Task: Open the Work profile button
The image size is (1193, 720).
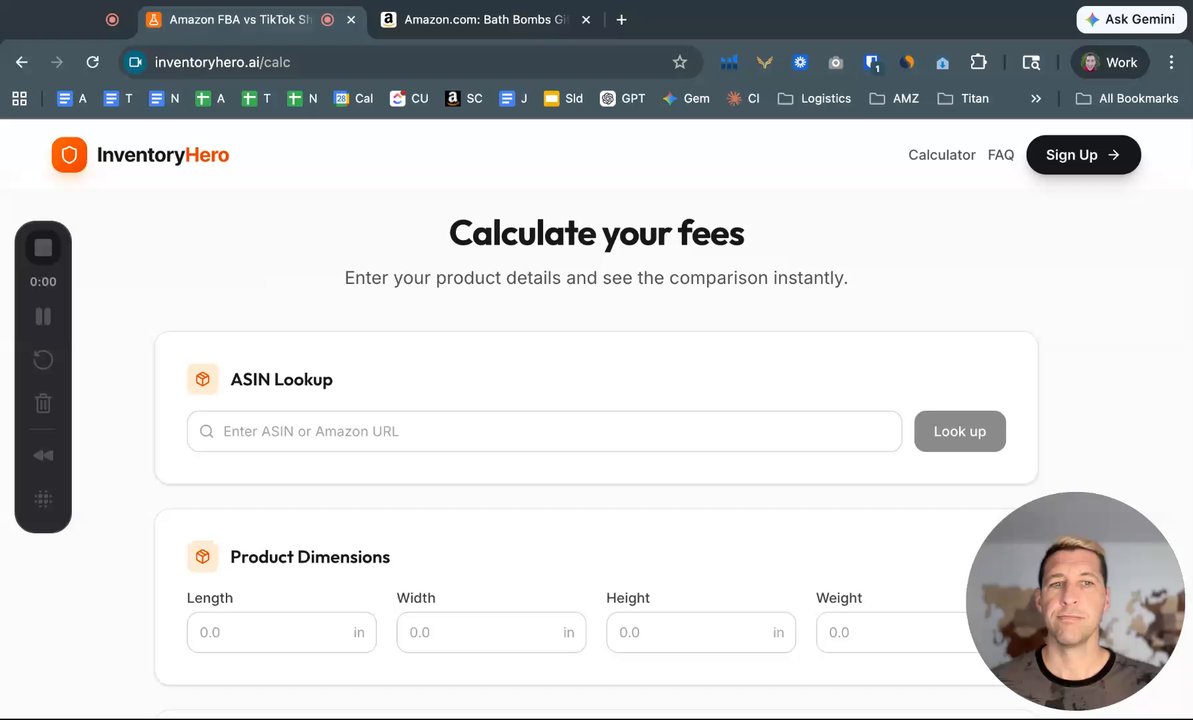Action: (1110, 62)
